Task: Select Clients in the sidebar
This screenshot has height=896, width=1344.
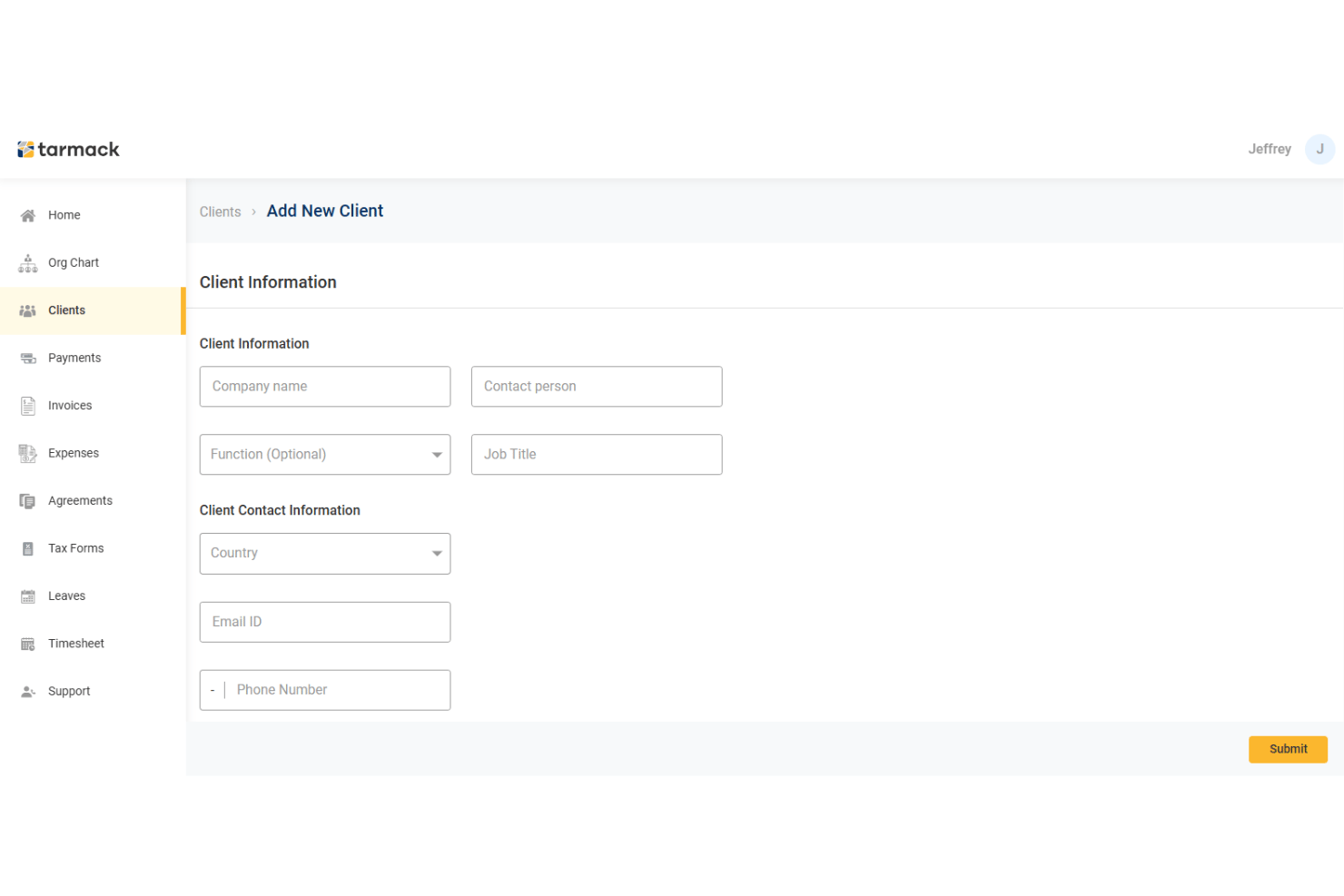Action: click(93, 310)
